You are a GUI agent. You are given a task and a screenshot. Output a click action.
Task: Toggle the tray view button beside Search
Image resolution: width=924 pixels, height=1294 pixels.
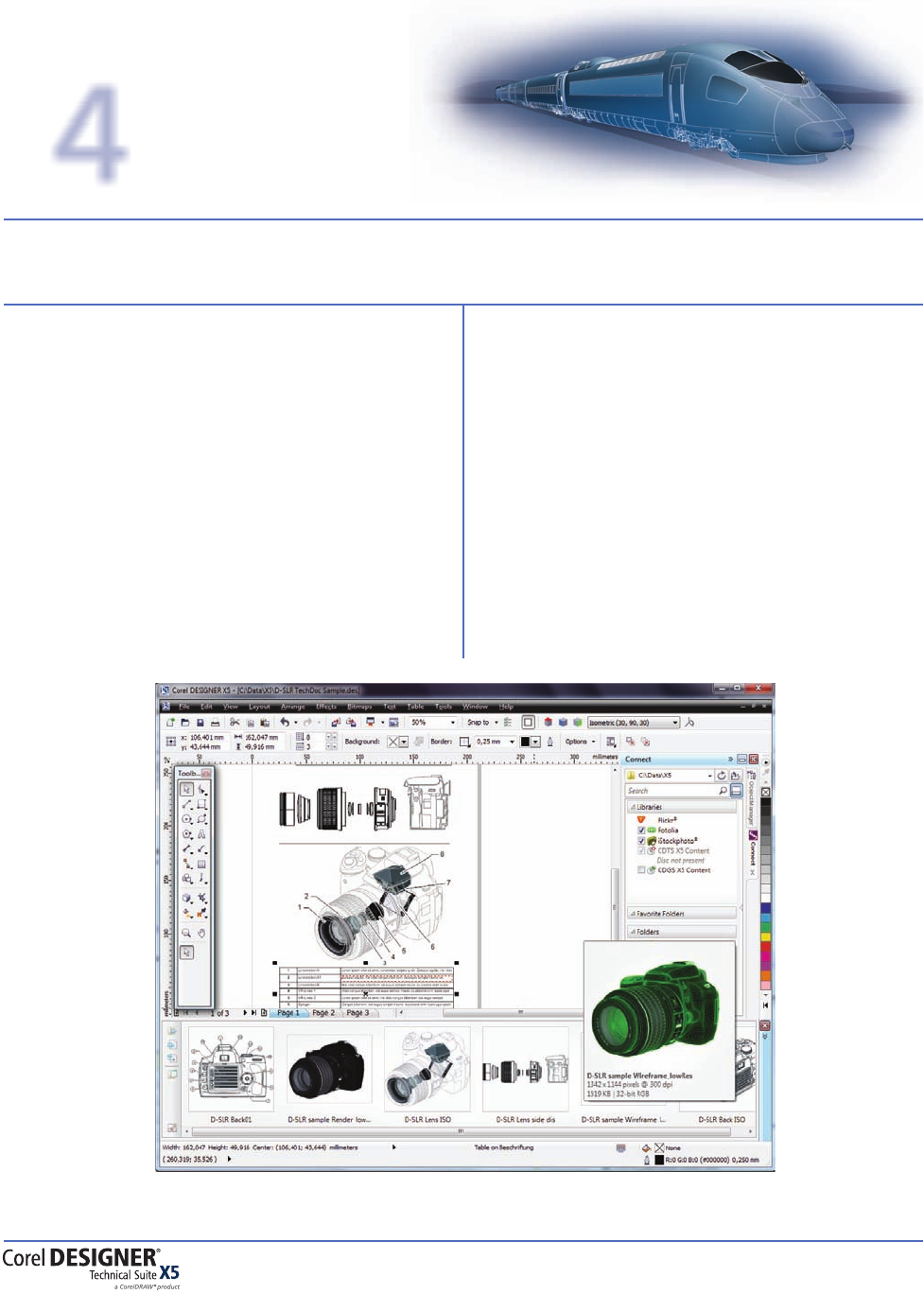[x=736, y=791]
